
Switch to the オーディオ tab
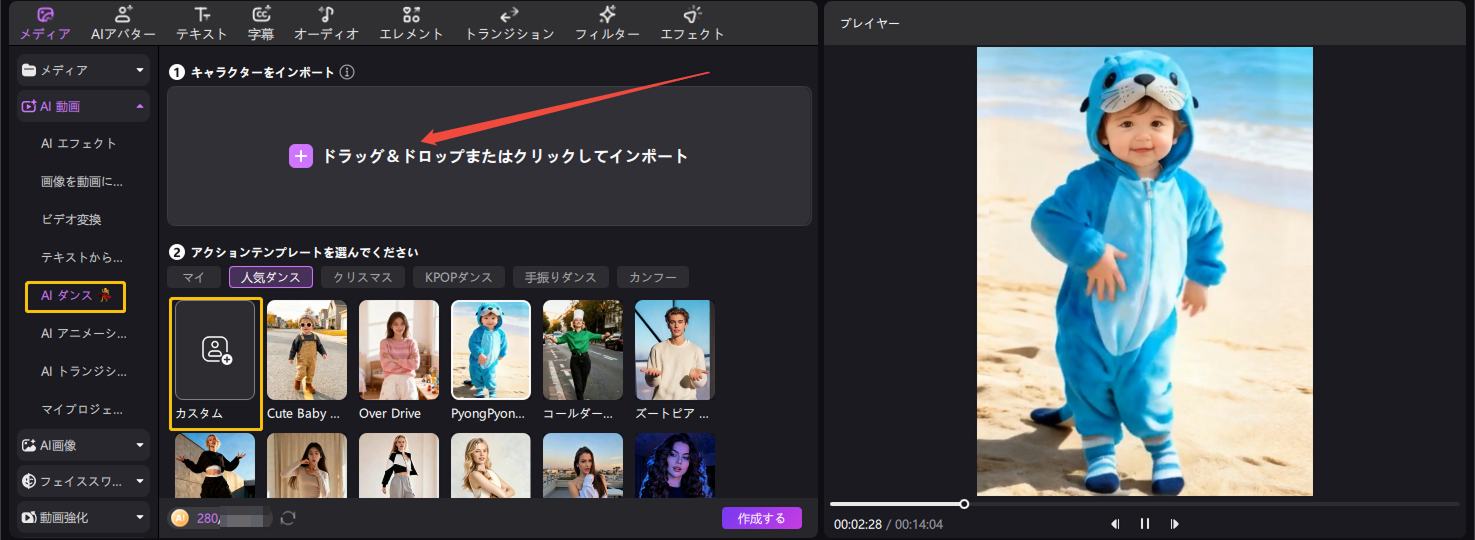click(x=326, y=23)
